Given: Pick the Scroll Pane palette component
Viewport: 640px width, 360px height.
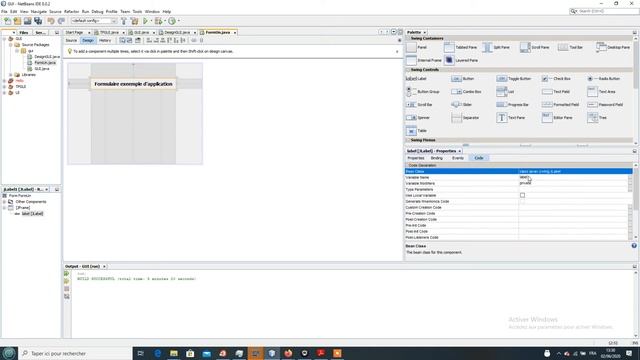Looking at the screenshot, I should pos(535,47).
